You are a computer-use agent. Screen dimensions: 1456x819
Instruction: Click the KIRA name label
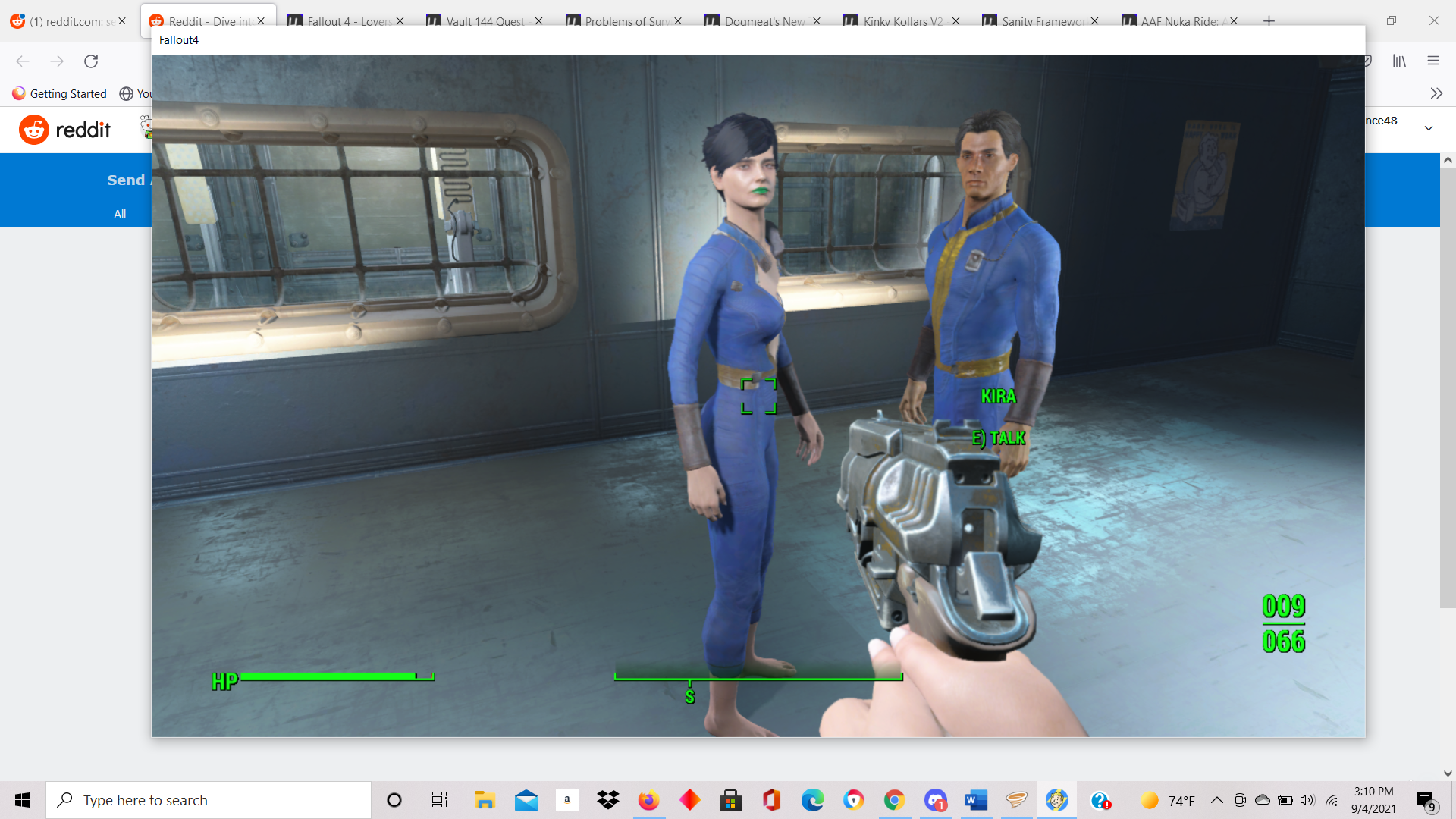coord(998,396)
